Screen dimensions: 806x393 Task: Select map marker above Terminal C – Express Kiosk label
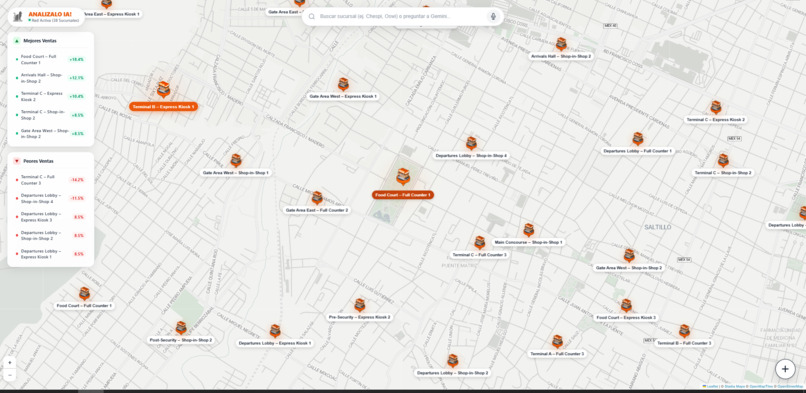[716, 107]
